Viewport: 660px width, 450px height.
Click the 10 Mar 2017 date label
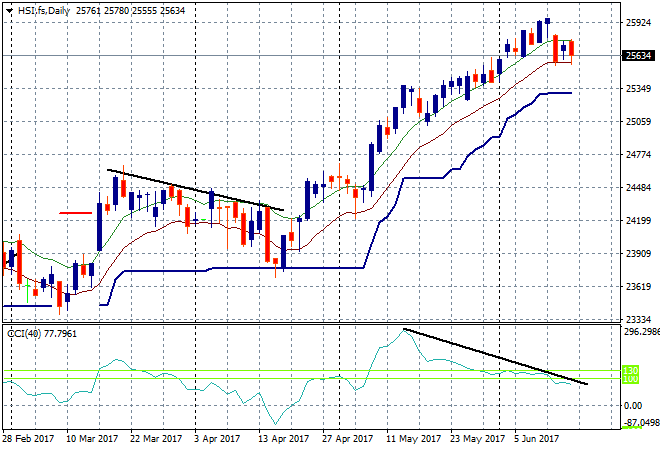click(x=92, y=439)
